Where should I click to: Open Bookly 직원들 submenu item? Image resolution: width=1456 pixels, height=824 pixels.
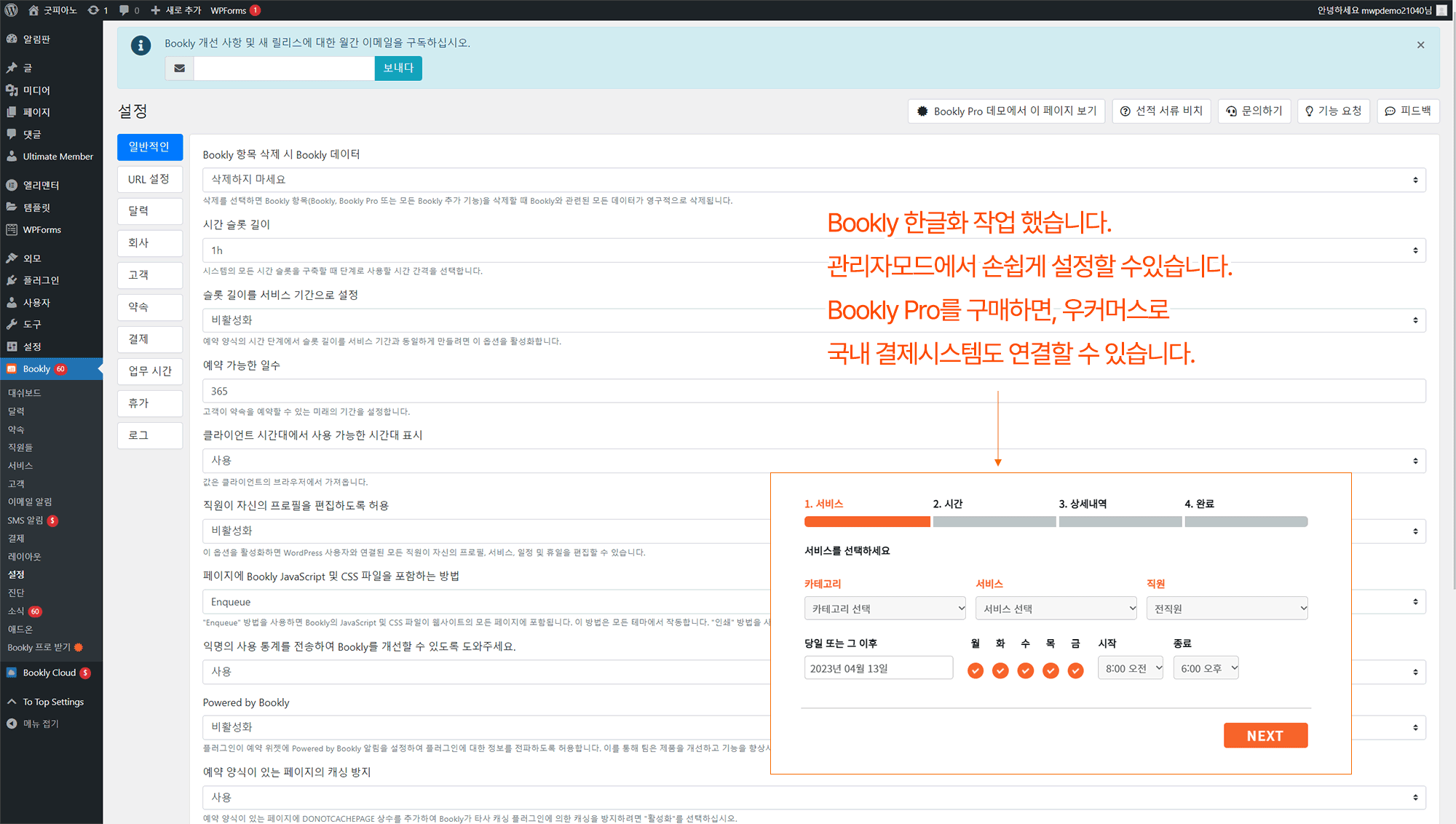click(x=20, y=448)
